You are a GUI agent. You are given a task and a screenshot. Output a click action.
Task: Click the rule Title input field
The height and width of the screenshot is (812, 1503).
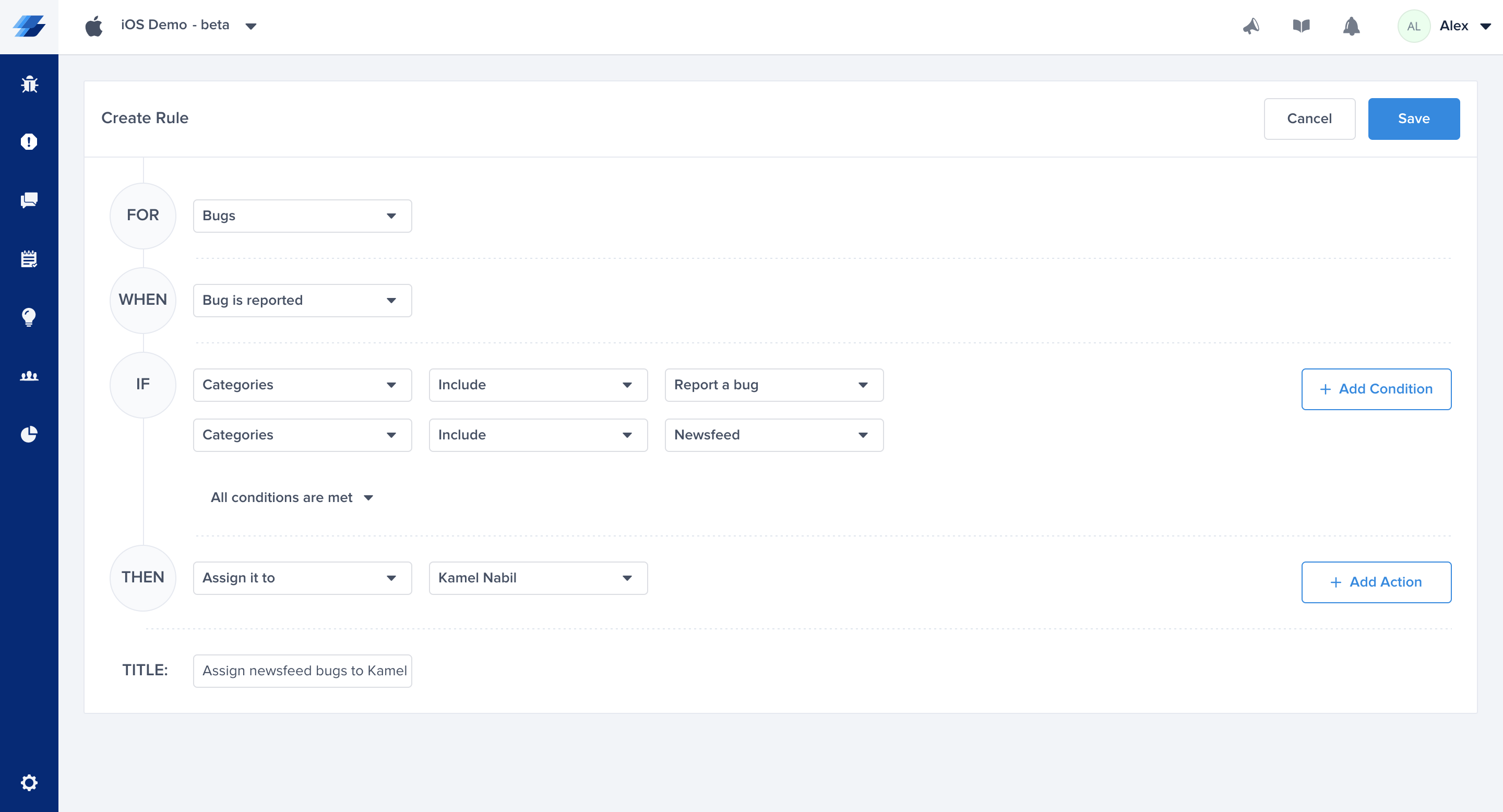(x=302, y=671)
